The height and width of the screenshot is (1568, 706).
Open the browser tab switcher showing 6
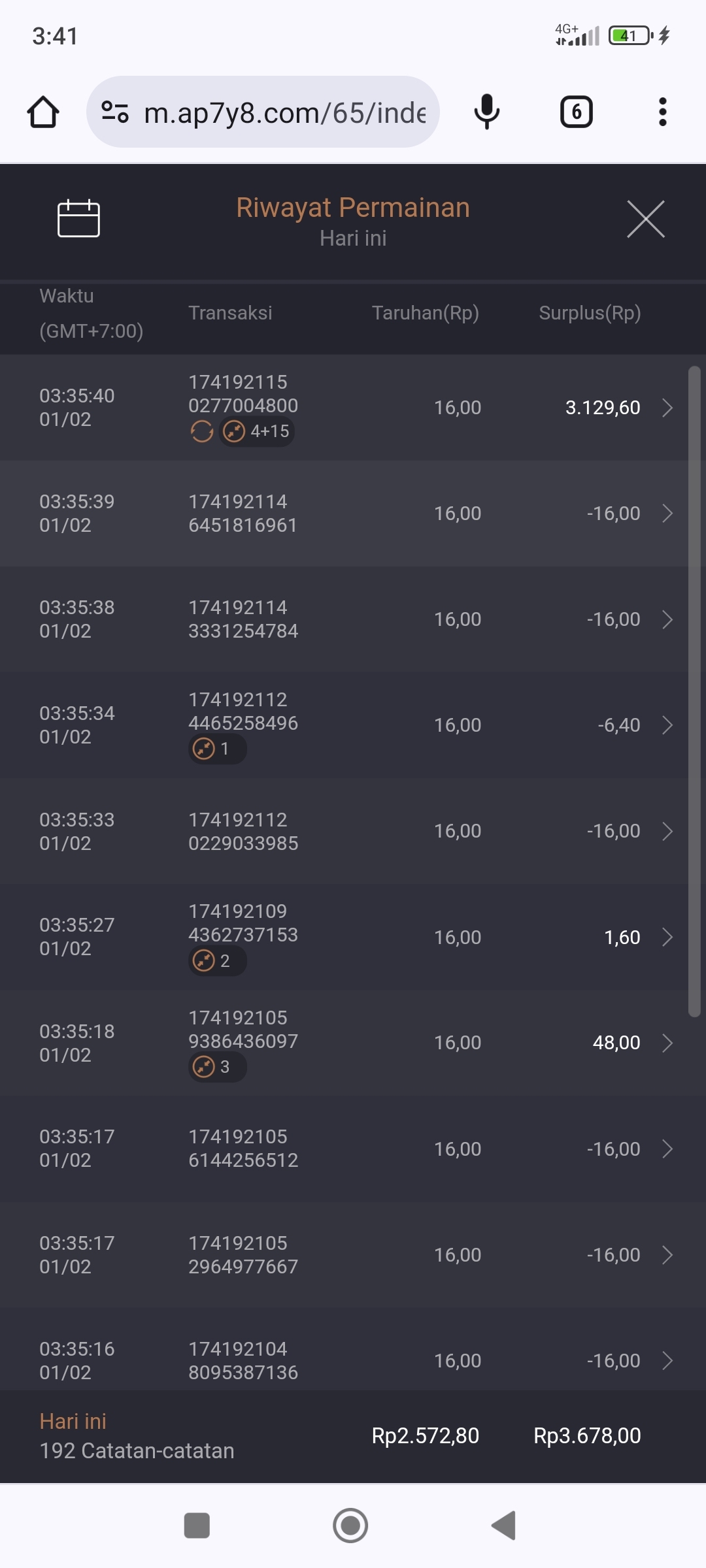coord(576,112)
